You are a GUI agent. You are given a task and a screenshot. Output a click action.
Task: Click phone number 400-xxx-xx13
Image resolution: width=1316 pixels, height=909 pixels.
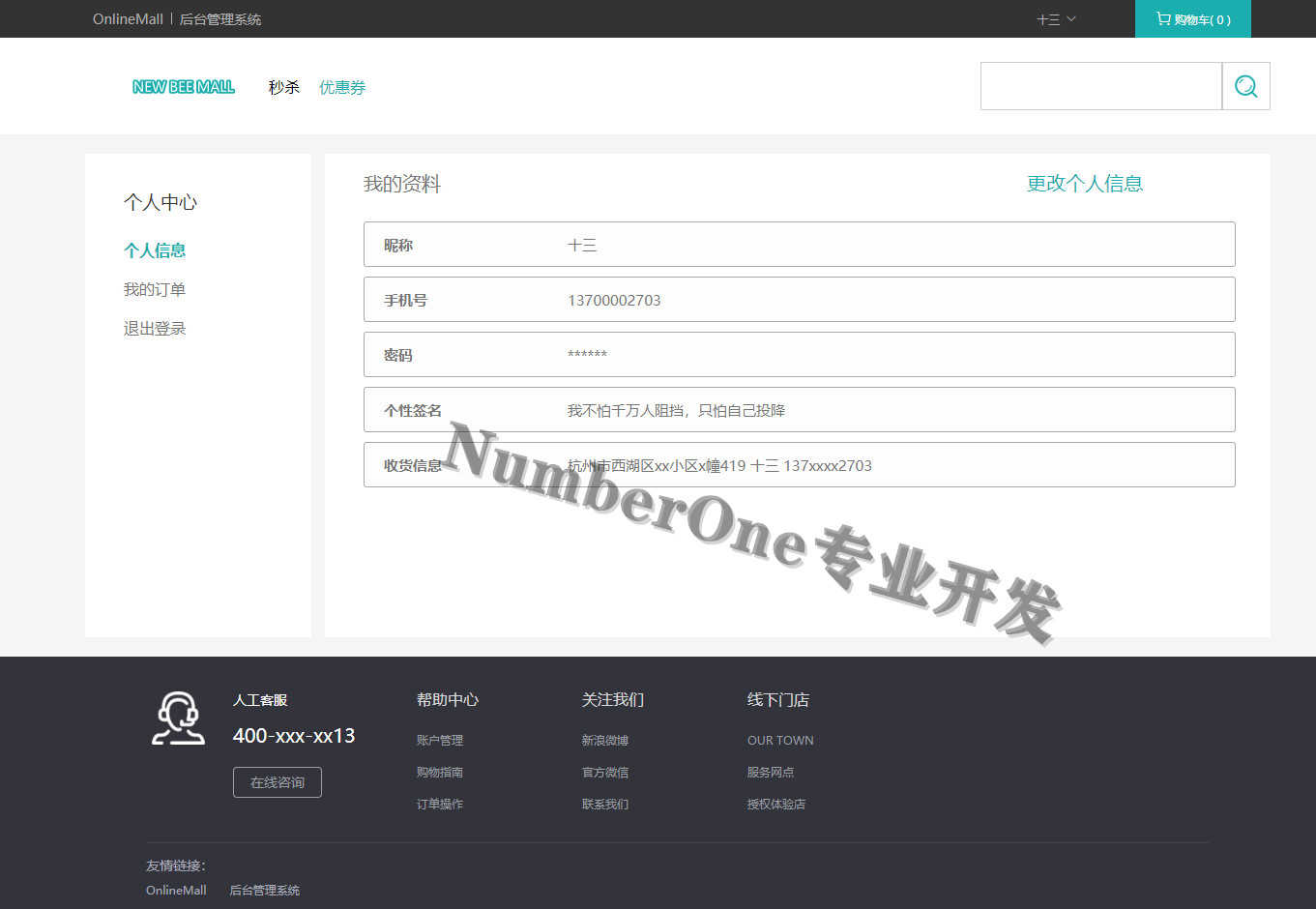294,735
